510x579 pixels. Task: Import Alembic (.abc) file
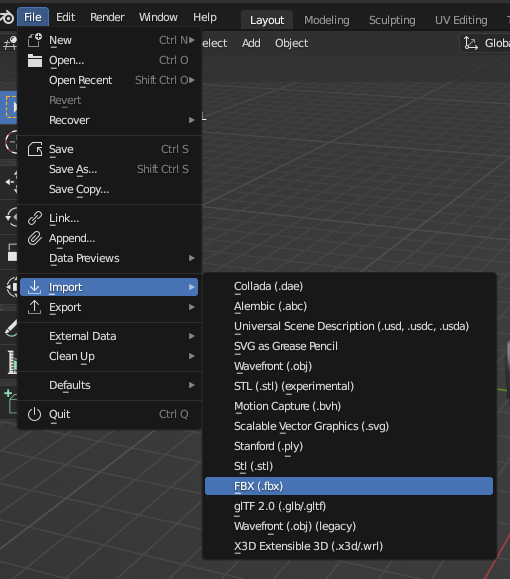point(349,306)
